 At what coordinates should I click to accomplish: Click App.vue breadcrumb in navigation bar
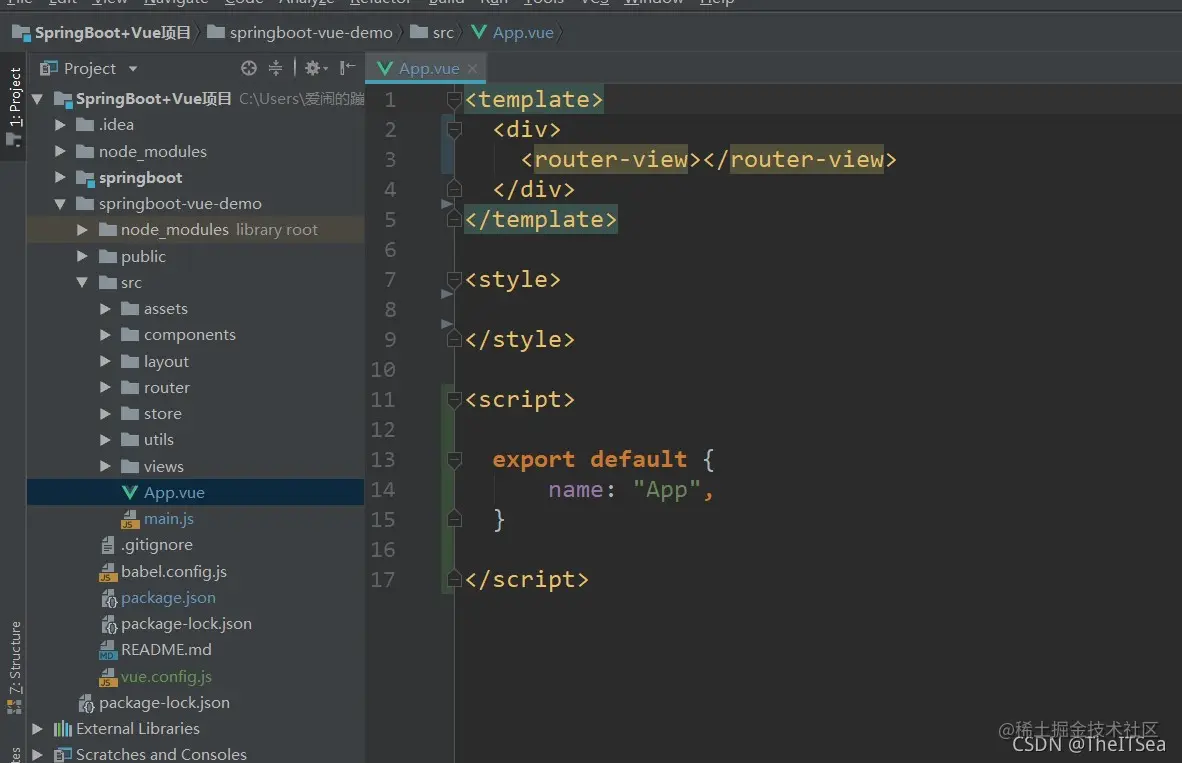513,32
